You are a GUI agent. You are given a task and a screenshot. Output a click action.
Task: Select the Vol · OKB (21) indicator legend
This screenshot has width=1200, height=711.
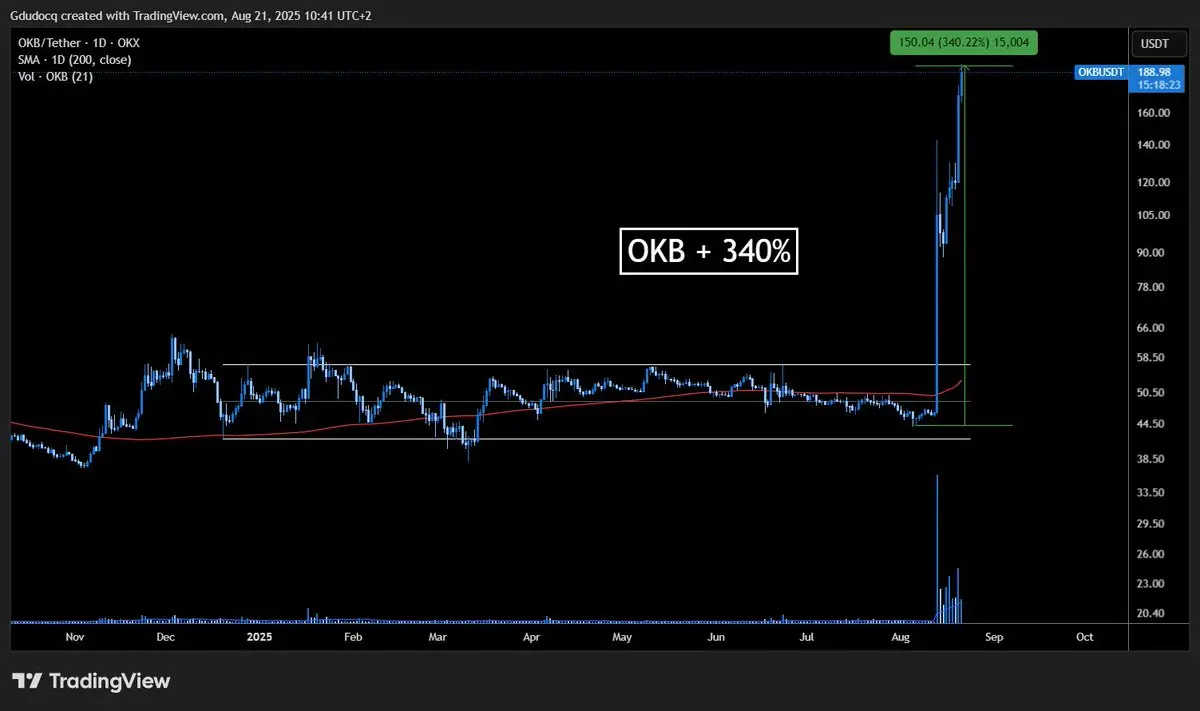coord(53,77)
